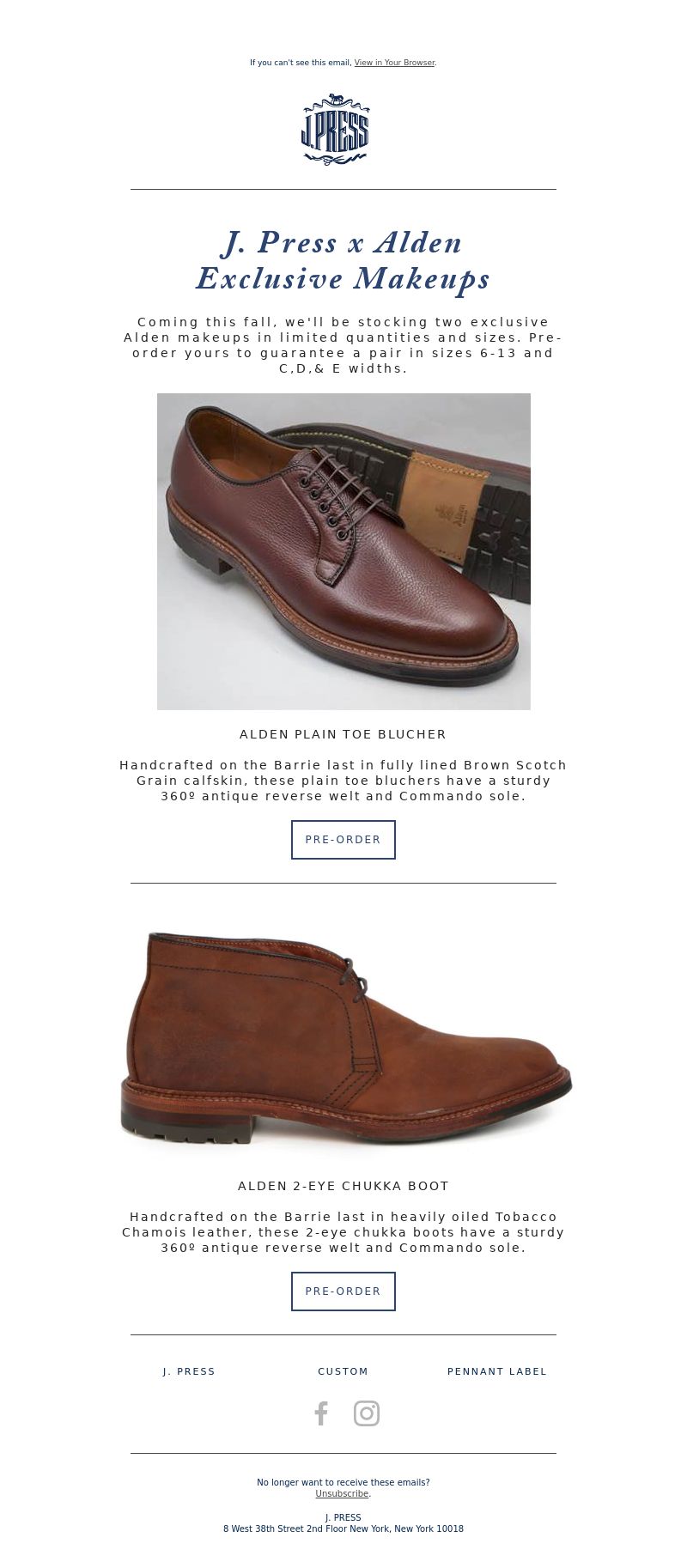Click the Unsubscribe link
Image resolution: width=687 pixels, height=1568 pixels.
(x=342, y=1493)
